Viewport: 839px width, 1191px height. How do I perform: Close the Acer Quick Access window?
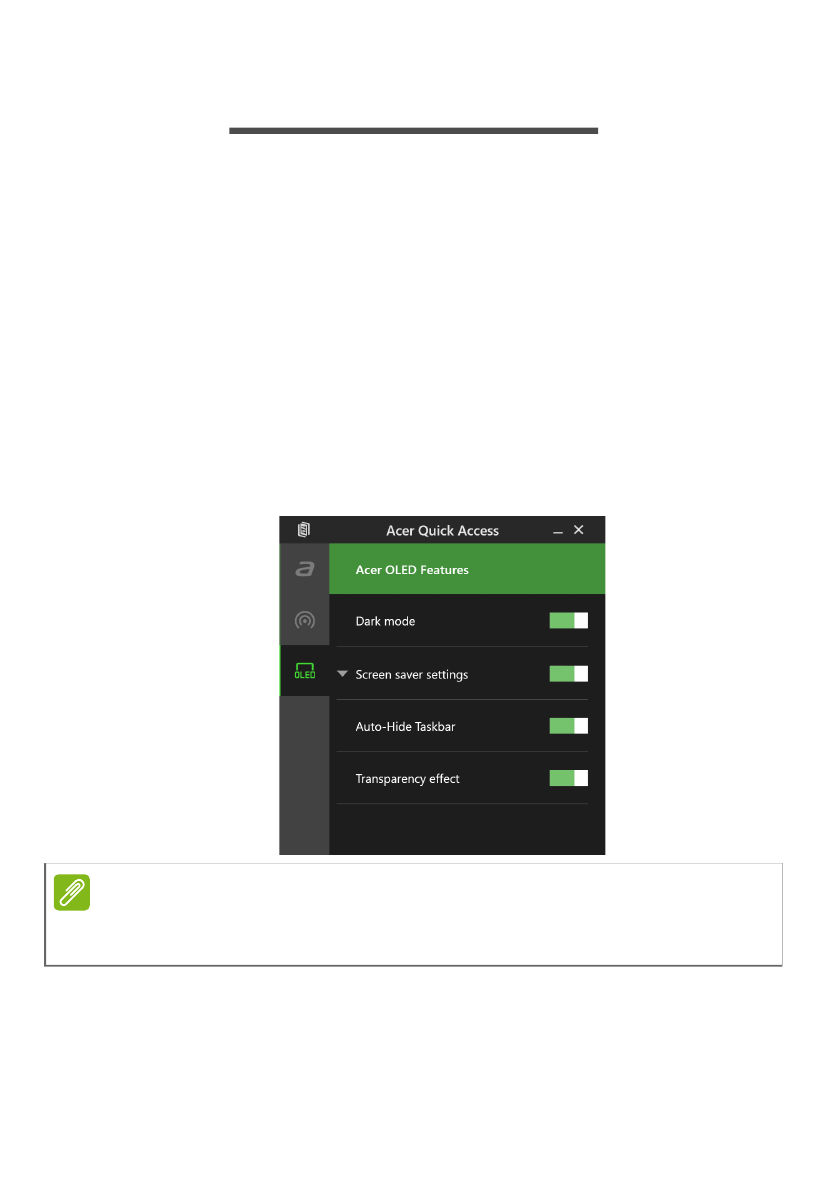(579, 529)
